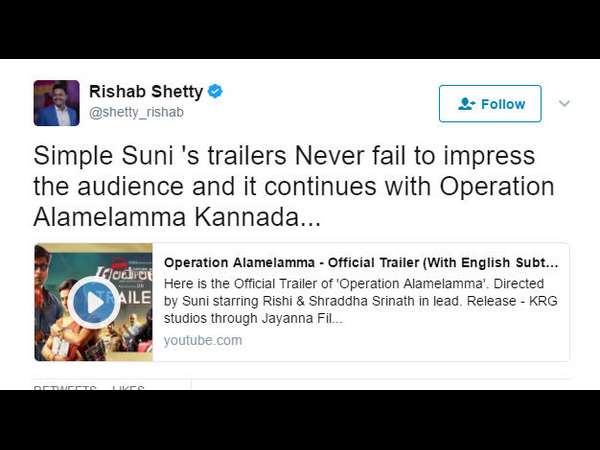The height and width of the screenshot is (450, 600).
Task: Click the Kannada title text on thumbnail
Action: [124, 274]
